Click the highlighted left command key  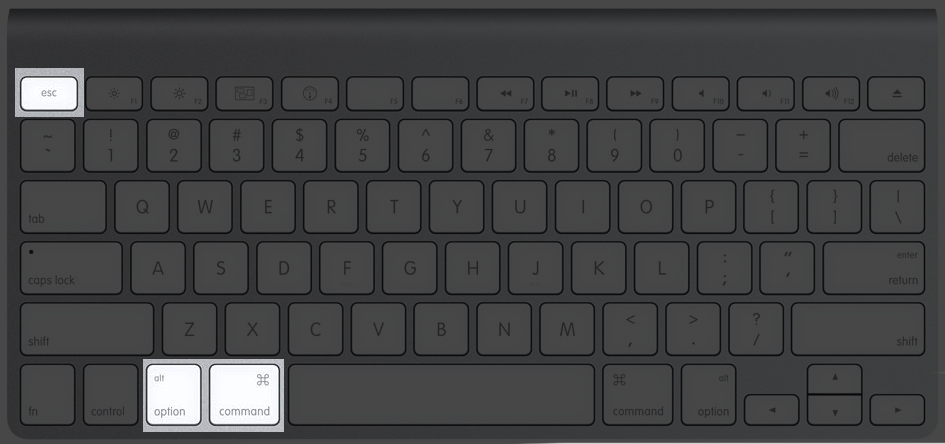tap(244, 395)
